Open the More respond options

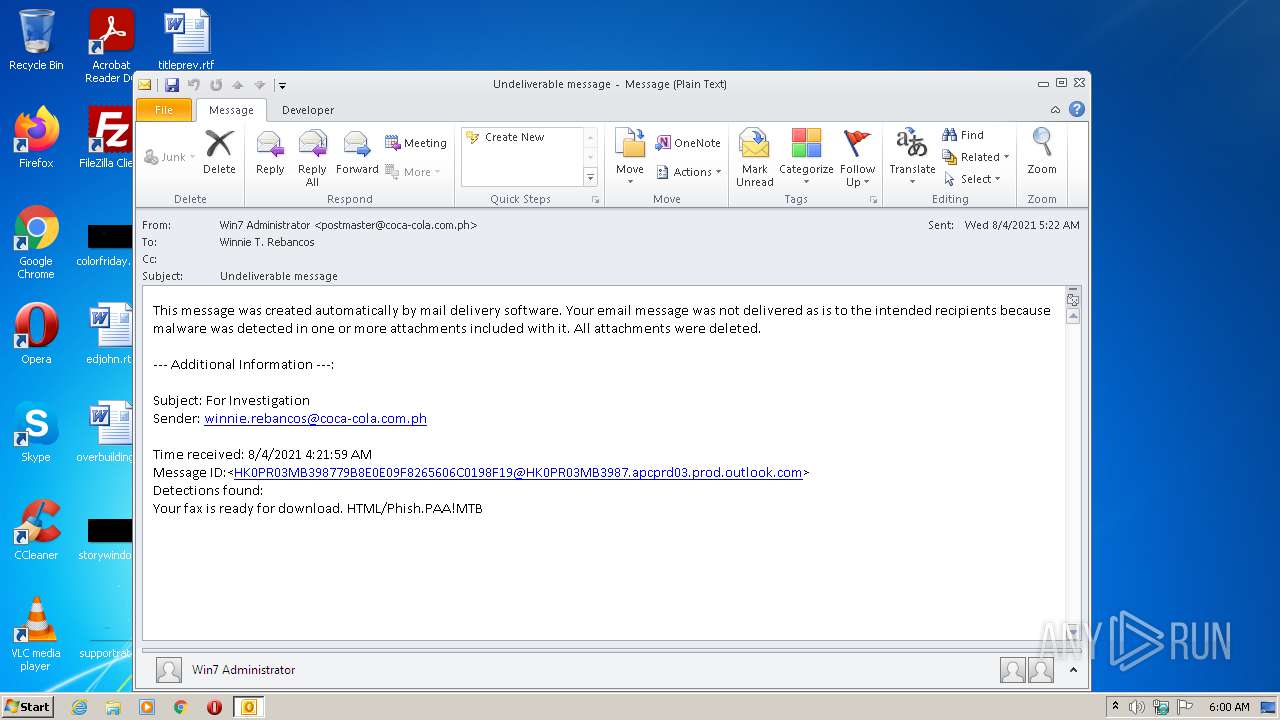point(413,172)
